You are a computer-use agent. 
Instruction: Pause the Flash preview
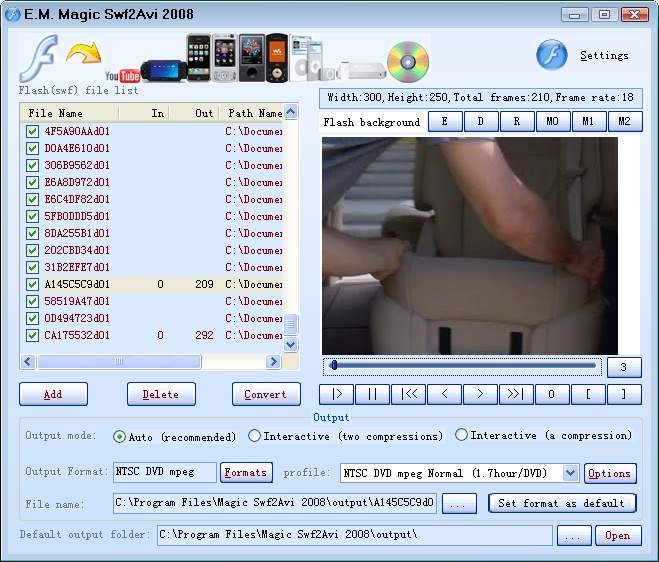pyautogui.click(x=372, y=394)
